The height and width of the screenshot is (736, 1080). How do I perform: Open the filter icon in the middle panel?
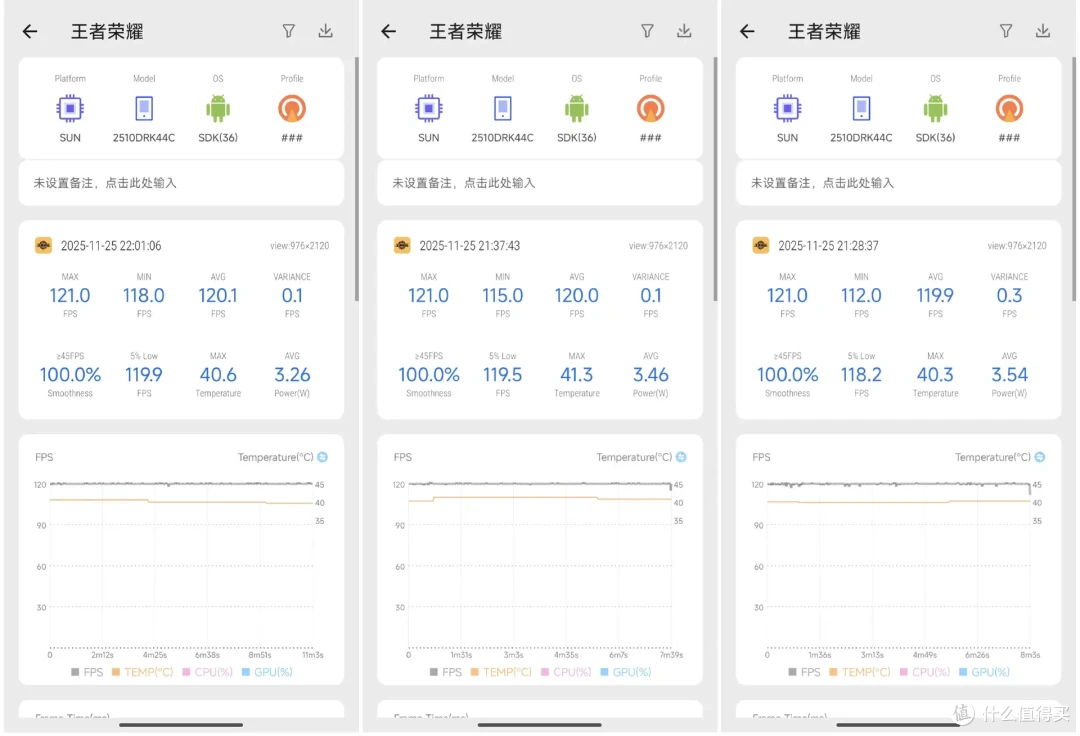[x=647, y=31]
